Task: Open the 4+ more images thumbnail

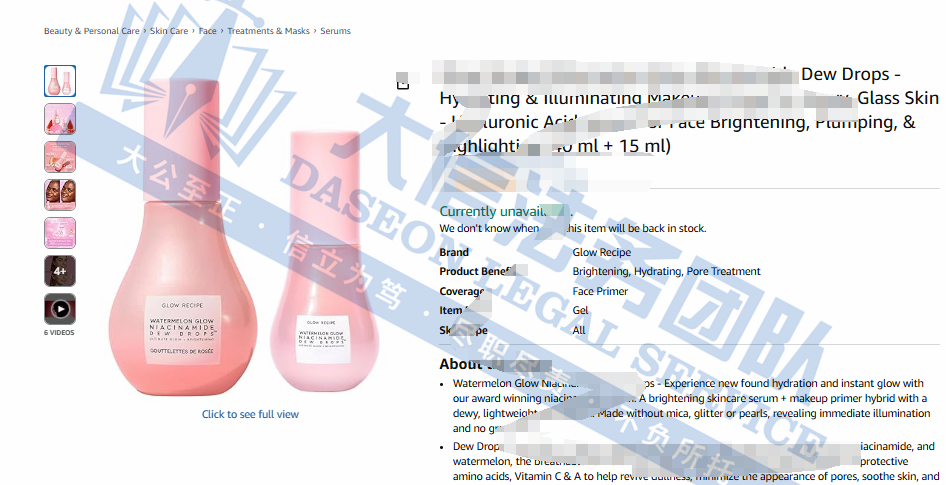Action: pos(60,271)
